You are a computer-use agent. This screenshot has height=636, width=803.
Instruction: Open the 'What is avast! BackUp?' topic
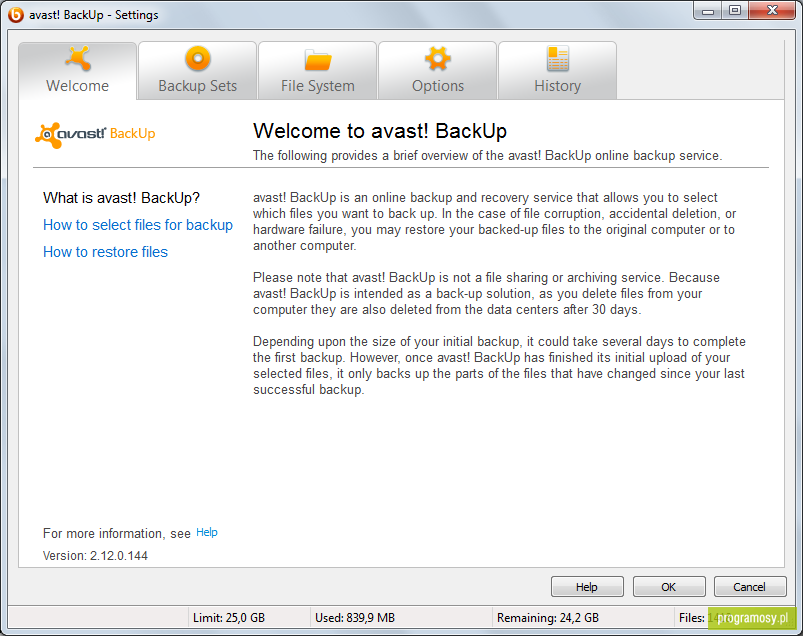tap(121, 198)
